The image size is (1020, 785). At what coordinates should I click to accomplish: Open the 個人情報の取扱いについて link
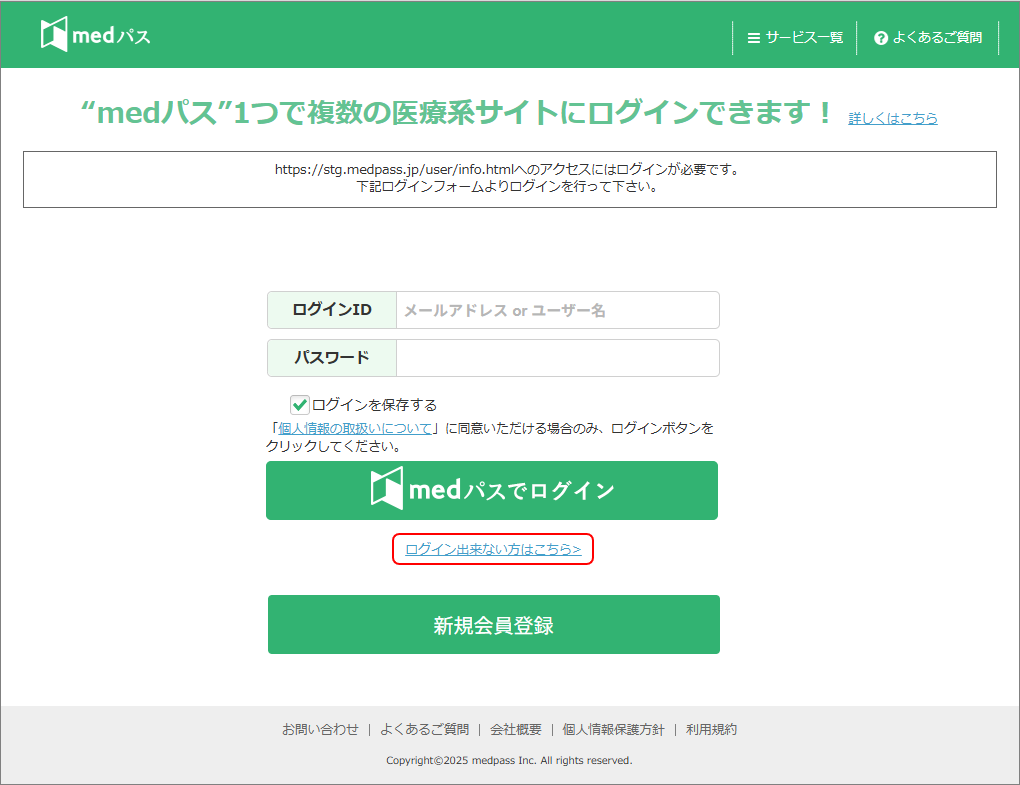(x=355, y=429)
